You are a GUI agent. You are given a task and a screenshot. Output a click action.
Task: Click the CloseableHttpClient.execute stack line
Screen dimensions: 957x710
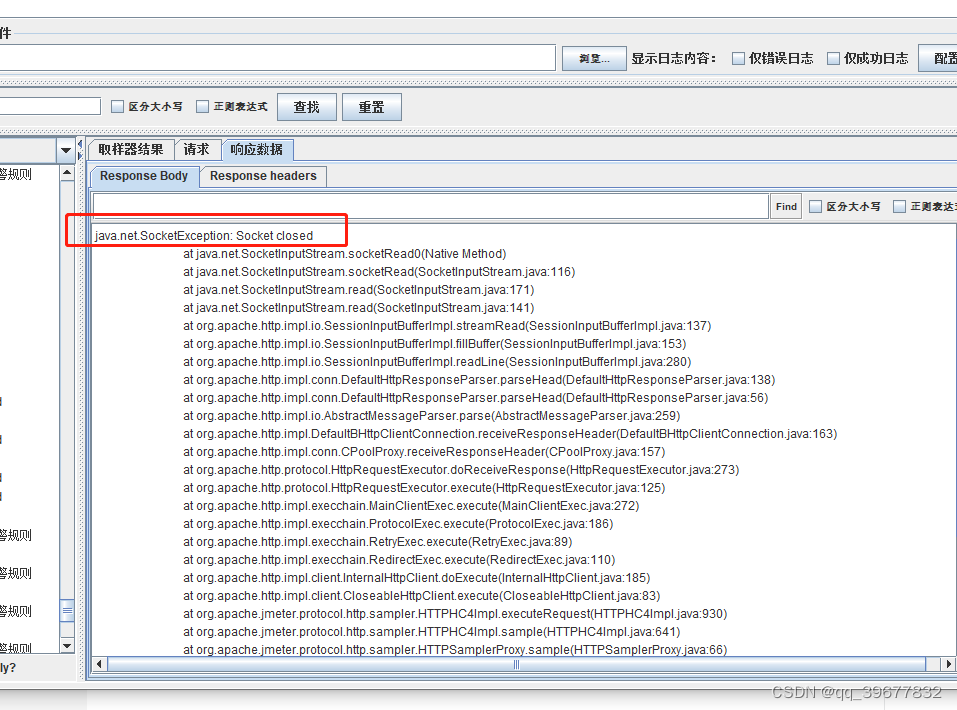(422, 596)
